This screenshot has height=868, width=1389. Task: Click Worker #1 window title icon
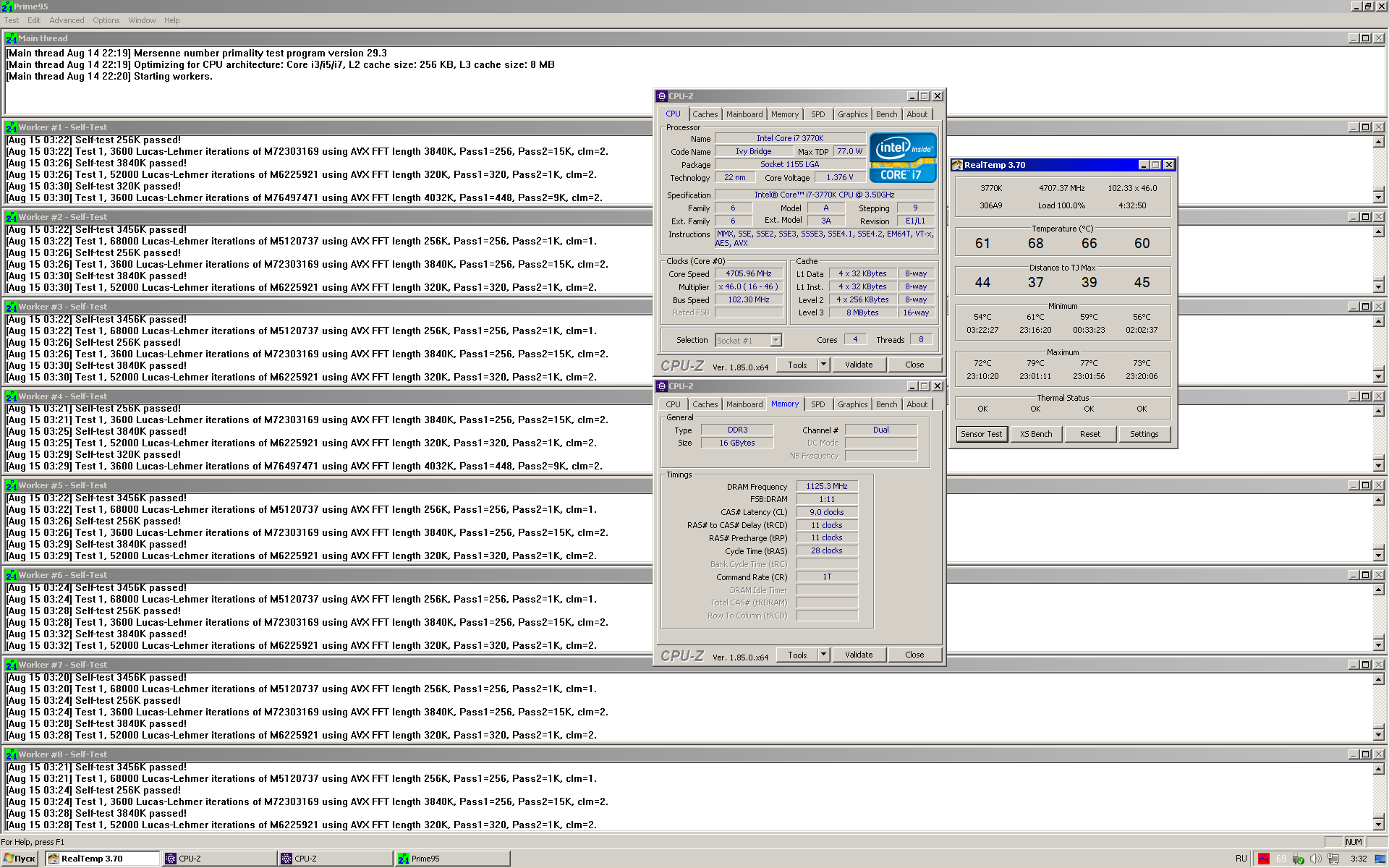tap(11, 127)
